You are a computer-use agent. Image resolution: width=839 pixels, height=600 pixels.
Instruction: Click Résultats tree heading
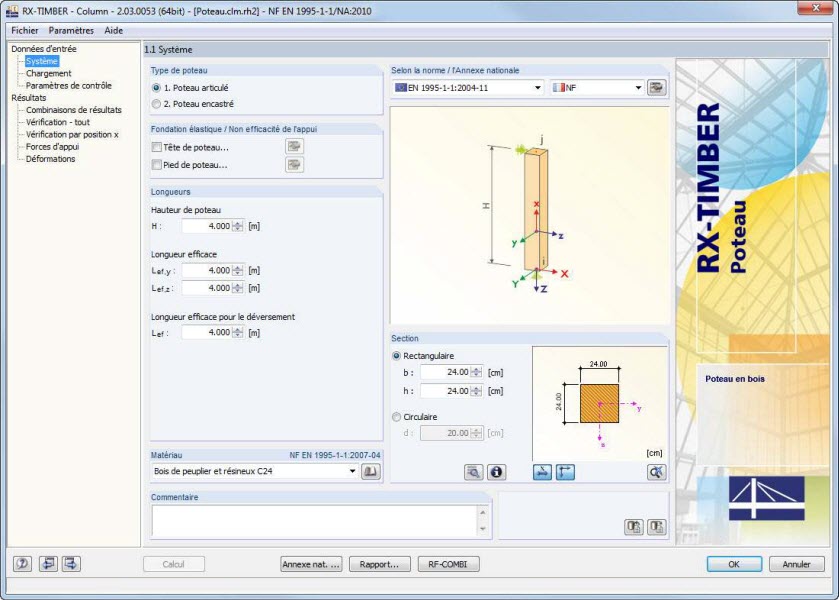(x=29, y=98)
